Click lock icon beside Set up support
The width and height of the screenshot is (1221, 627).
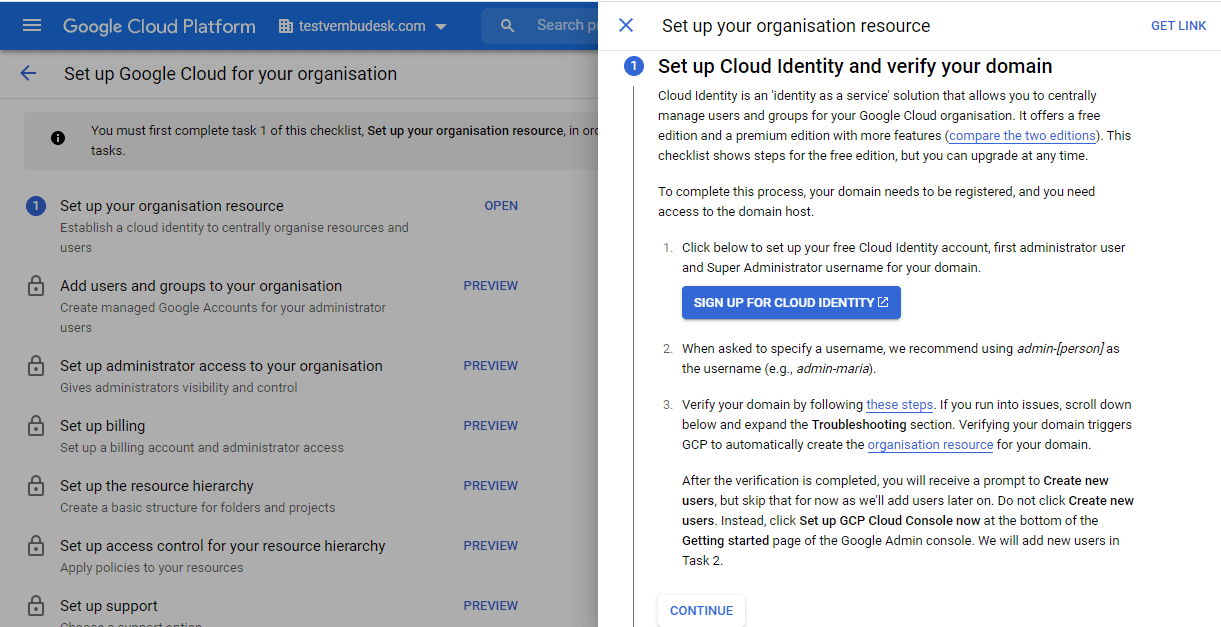pyautogui.click(x=36, y=607)
